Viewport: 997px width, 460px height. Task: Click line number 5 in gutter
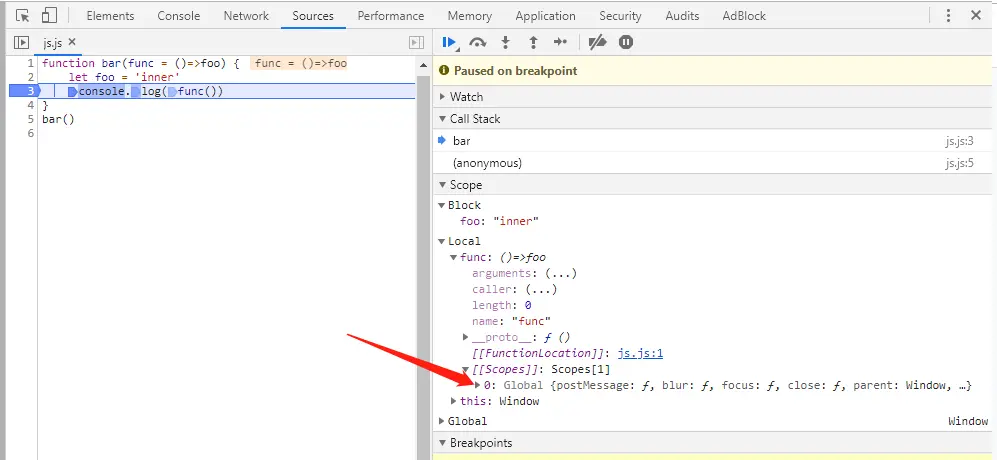click(30, 119)
